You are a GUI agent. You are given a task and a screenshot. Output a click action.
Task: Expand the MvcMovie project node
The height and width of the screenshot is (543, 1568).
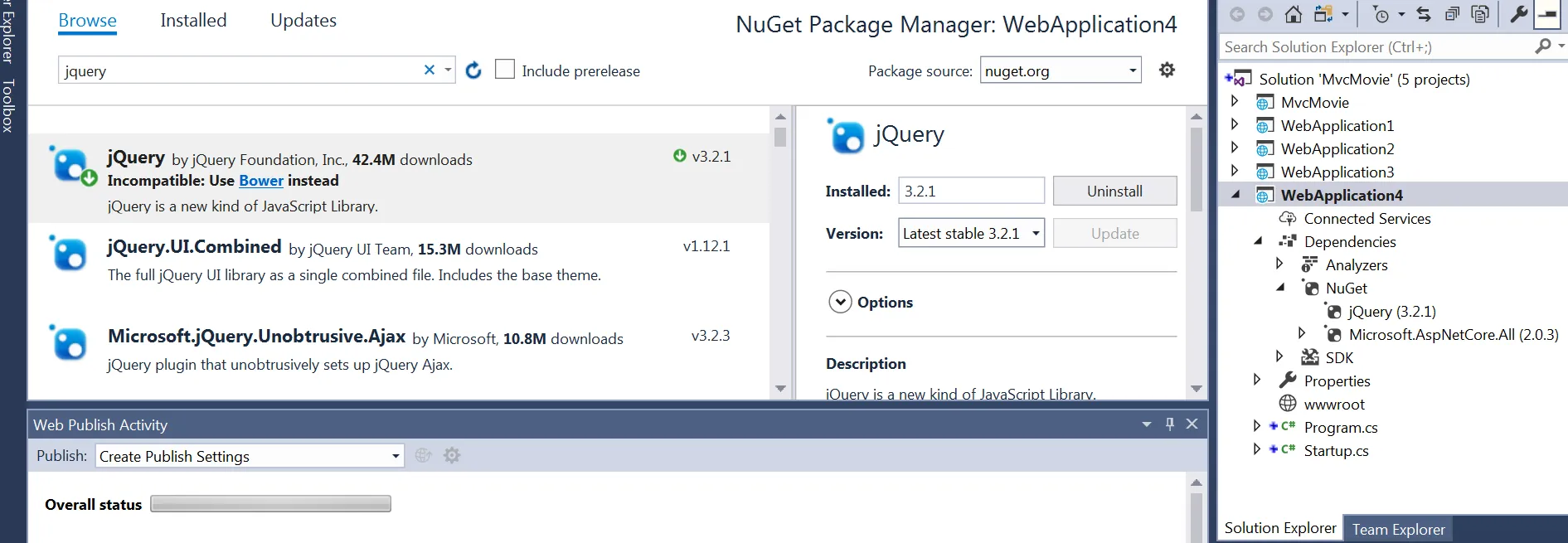1235,101
